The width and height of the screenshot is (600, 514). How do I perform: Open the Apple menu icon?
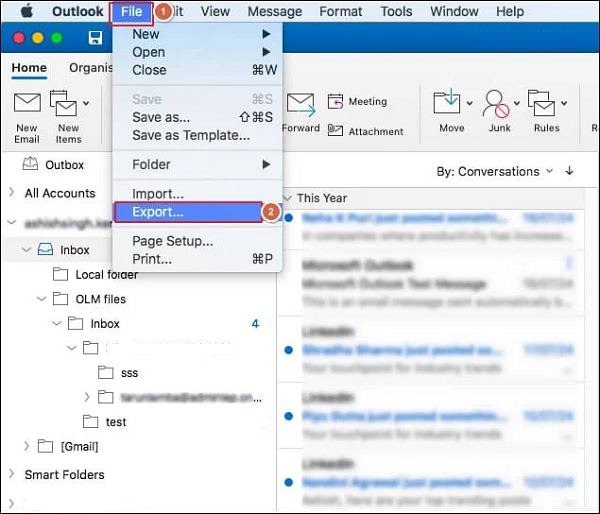27,11
